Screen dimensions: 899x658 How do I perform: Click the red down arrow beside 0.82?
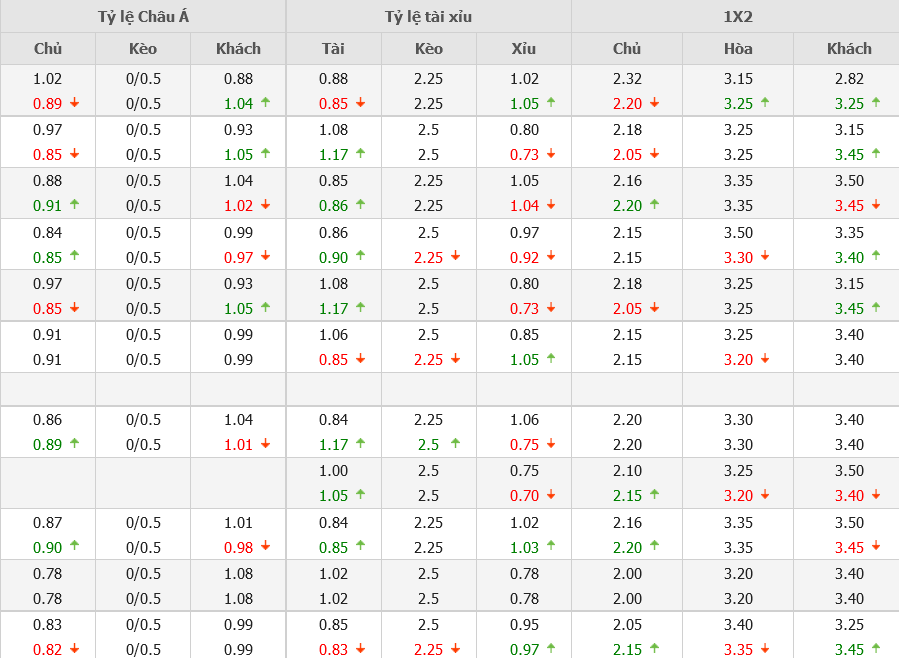[x=74, y=649]
